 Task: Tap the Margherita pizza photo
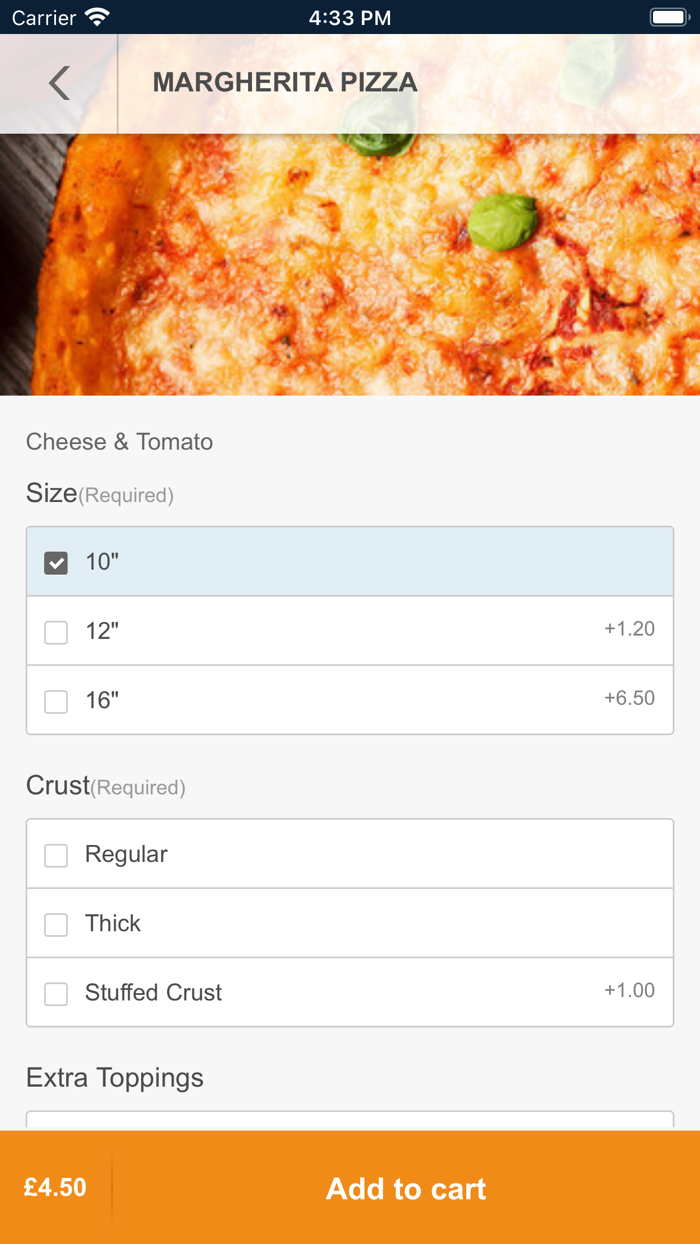350,265
